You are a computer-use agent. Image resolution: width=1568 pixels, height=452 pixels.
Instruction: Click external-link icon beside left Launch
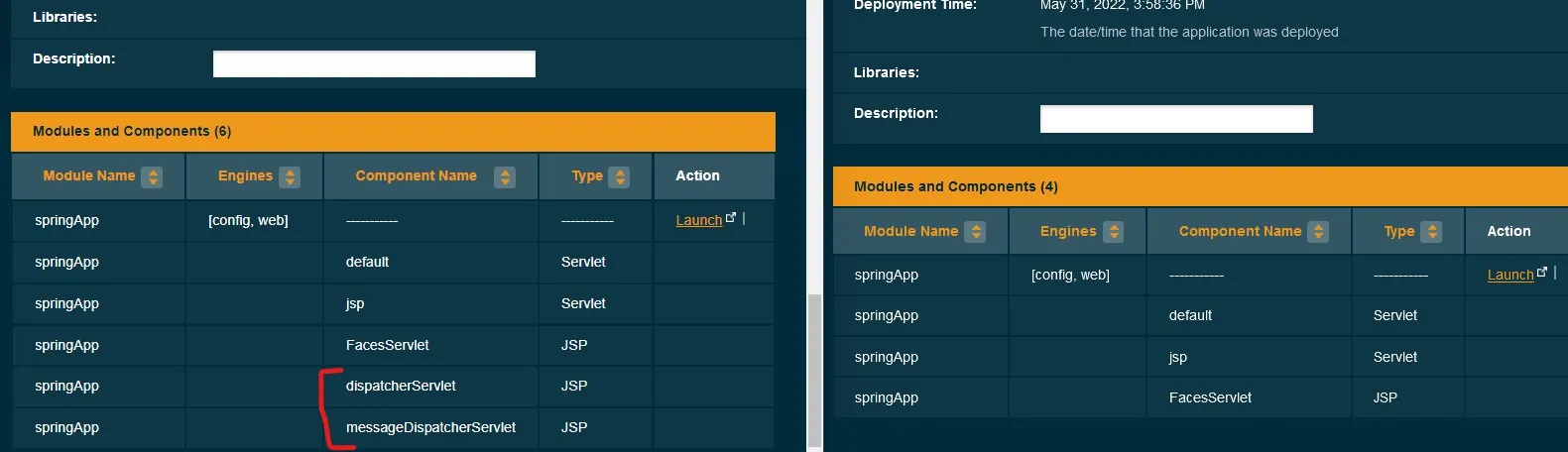(731, 217)
